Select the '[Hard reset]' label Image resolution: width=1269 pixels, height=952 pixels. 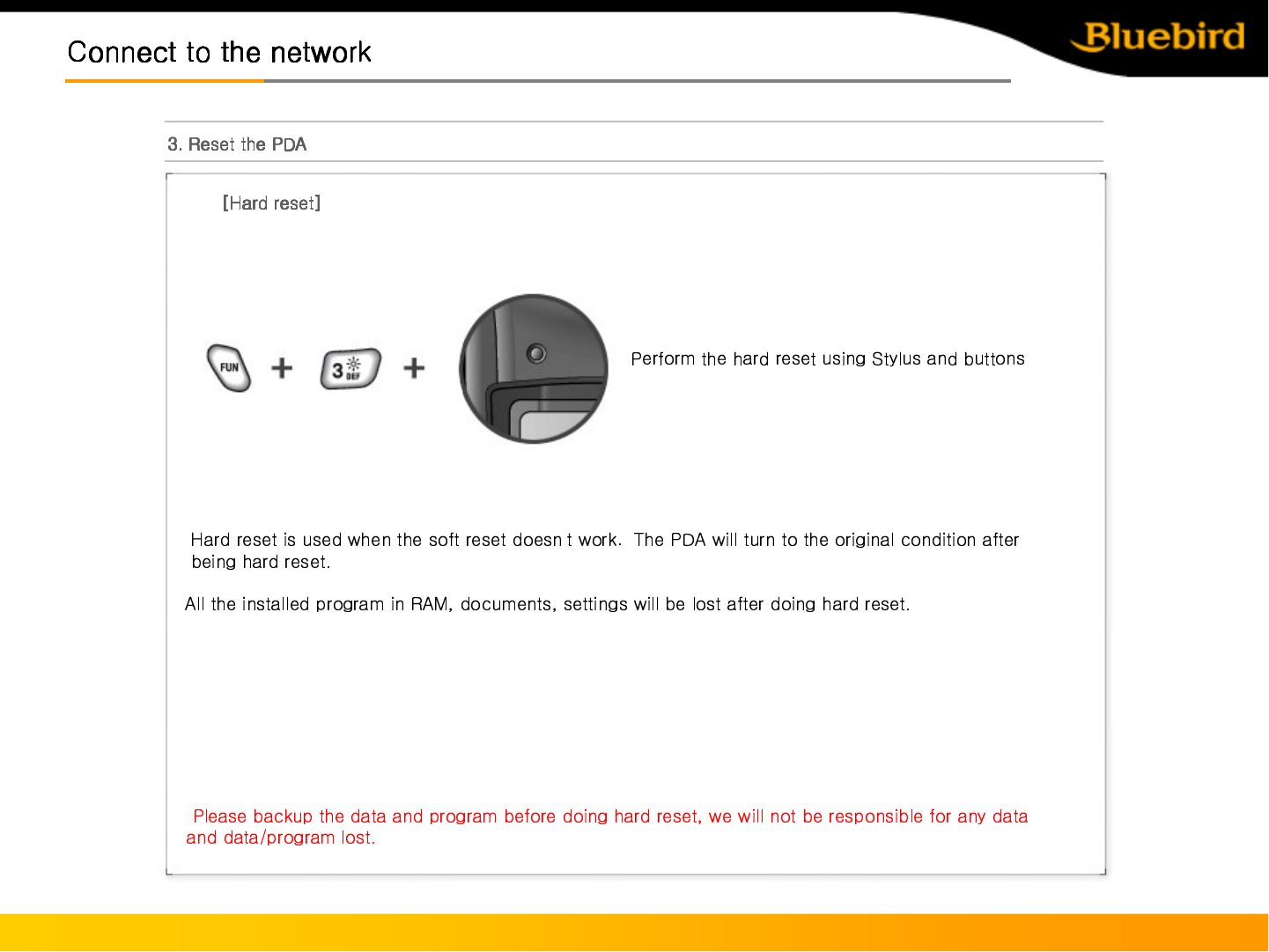point(271,203)
